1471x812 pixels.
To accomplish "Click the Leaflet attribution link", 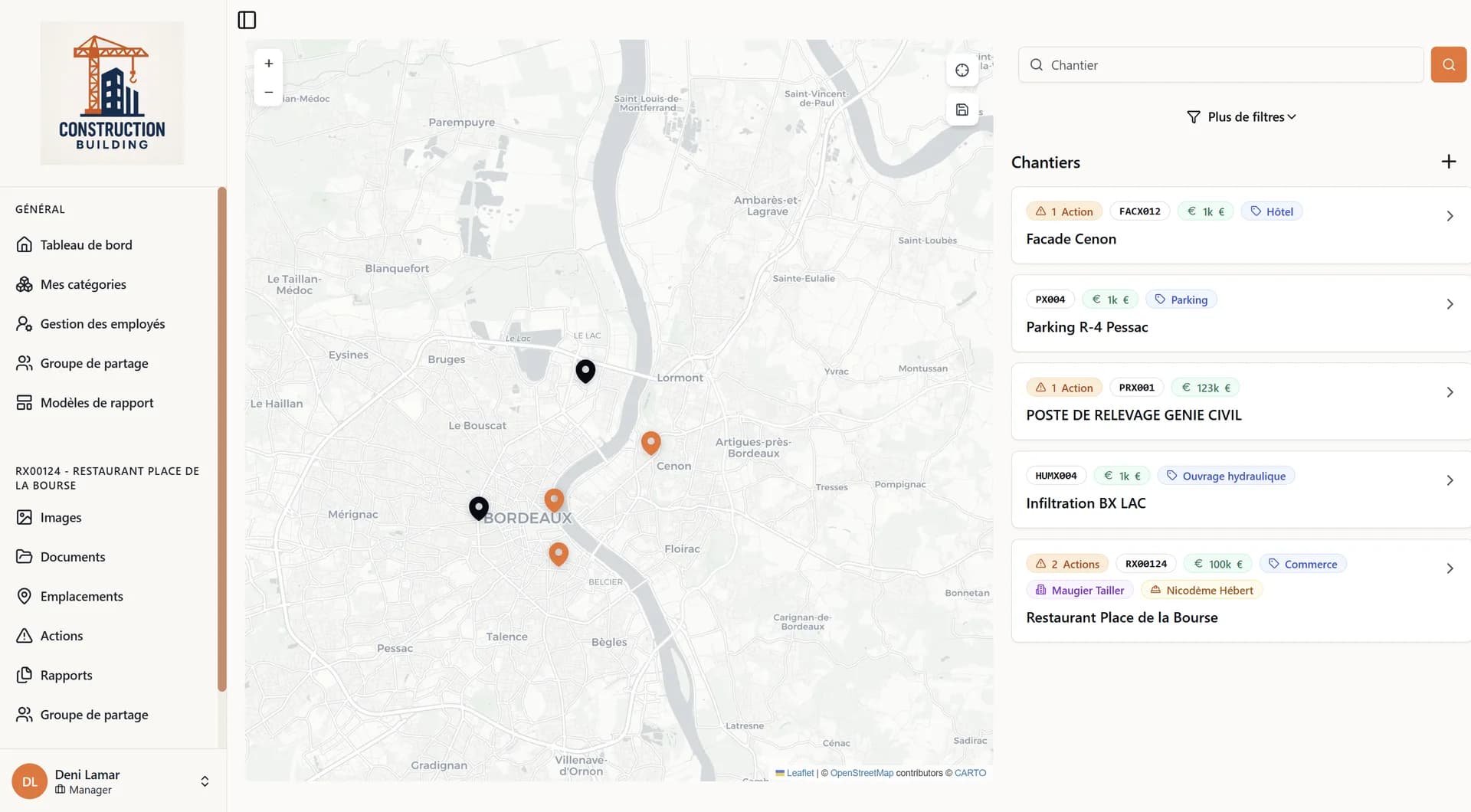I will [800, 773].
